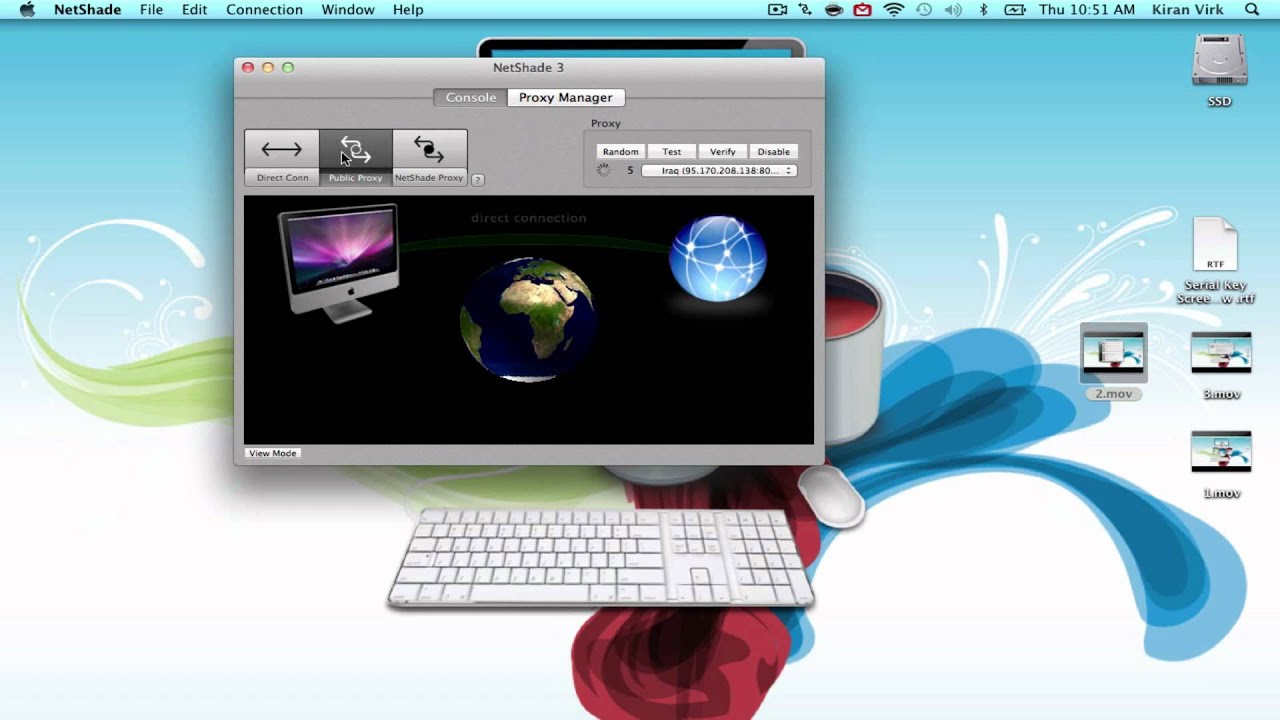Screen dimensions: 1280x720
Task: Open the File menu
Action: (151, 10)
